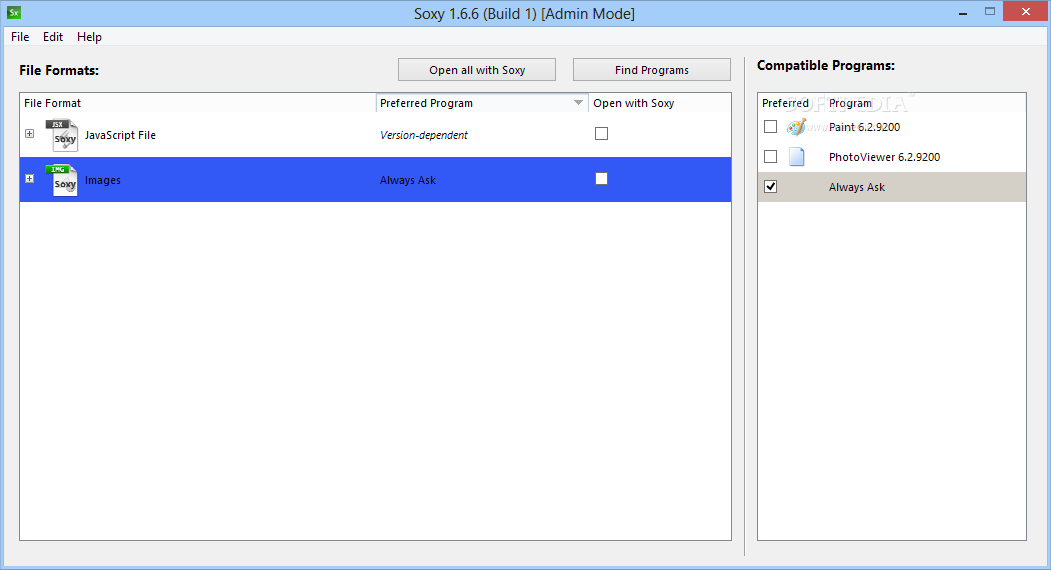Close the Soxy window
Image resolution: width=1051 pixels, height=570 pixels.
coord(1026,11)
